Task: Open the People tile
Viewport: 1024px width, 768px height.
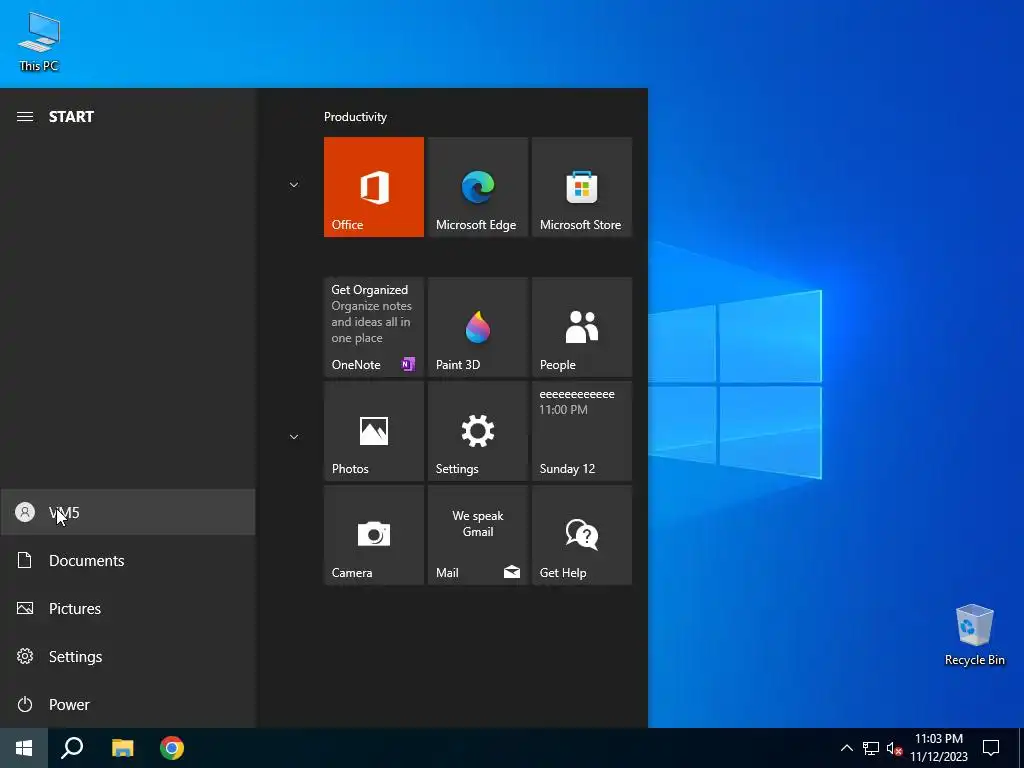Action: click(x=582, y=327)
